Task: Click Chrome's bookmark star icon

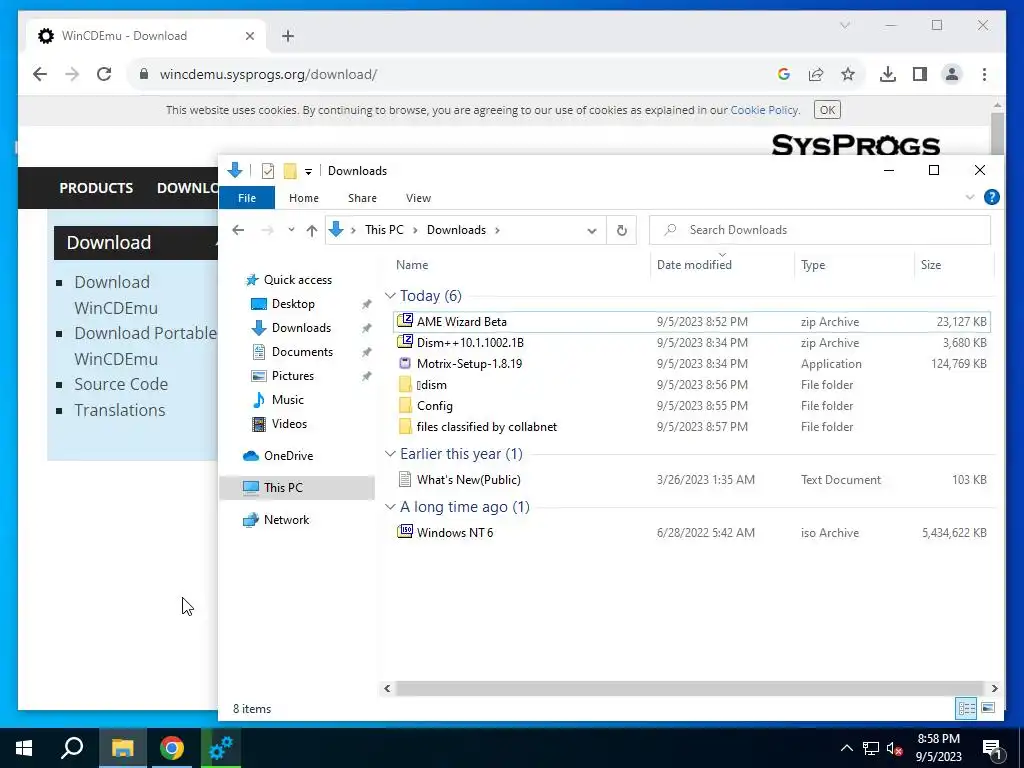Action: tap(848, 74)
